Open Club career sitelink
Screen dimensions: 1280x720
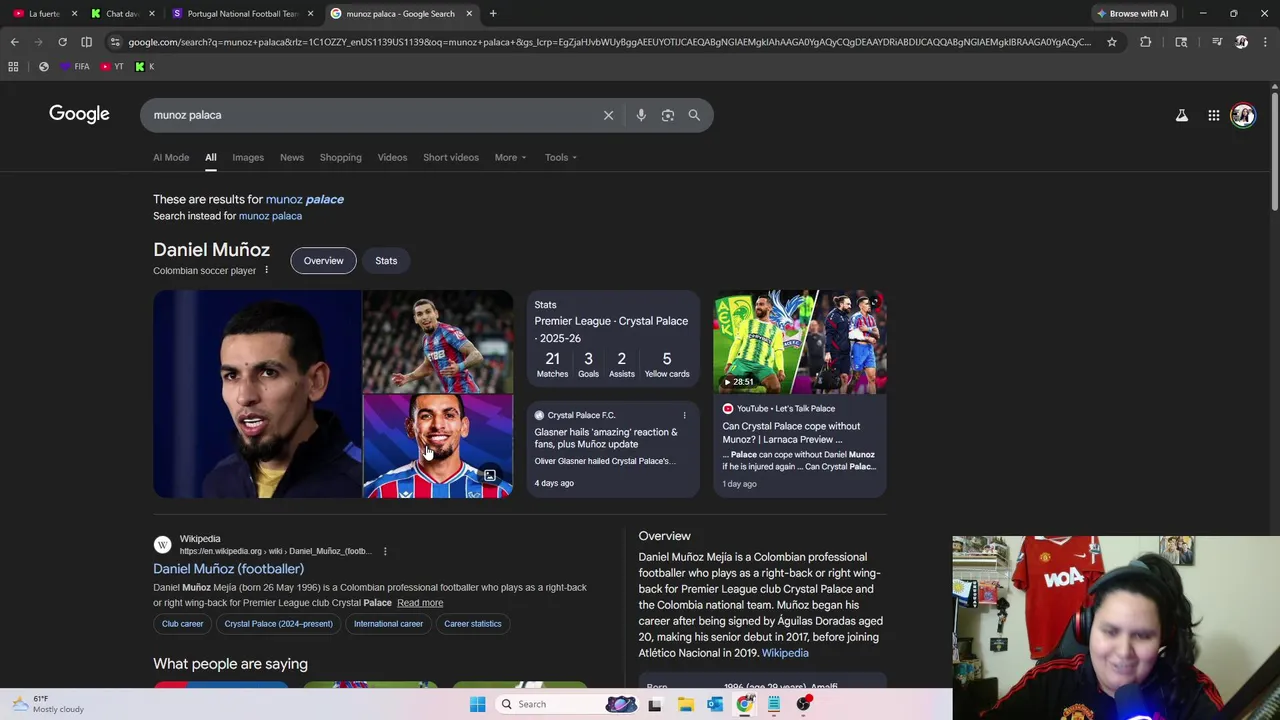pos(183,624)
